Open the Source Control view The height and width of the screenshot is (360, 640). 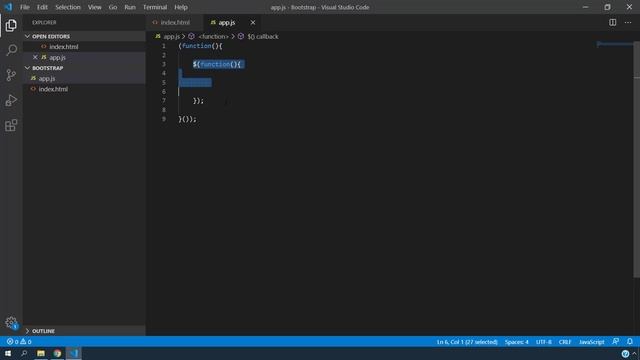coord(11,75)
